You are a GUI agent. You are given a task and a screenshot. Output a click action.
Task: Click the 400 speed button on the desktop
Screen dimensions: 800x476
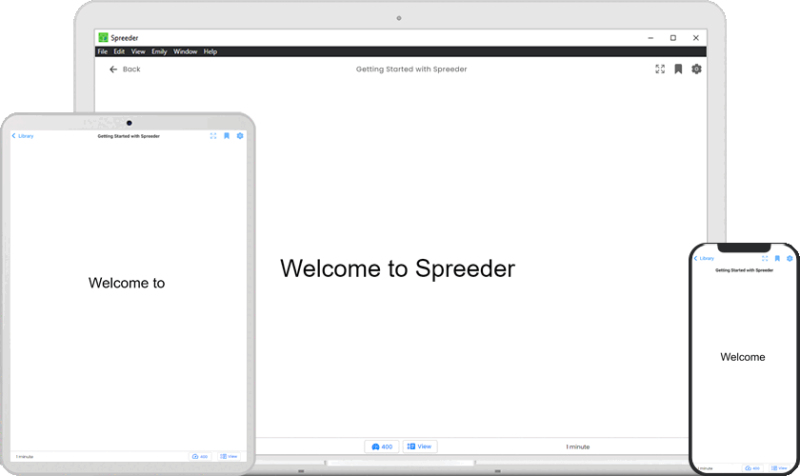[381, 446]
